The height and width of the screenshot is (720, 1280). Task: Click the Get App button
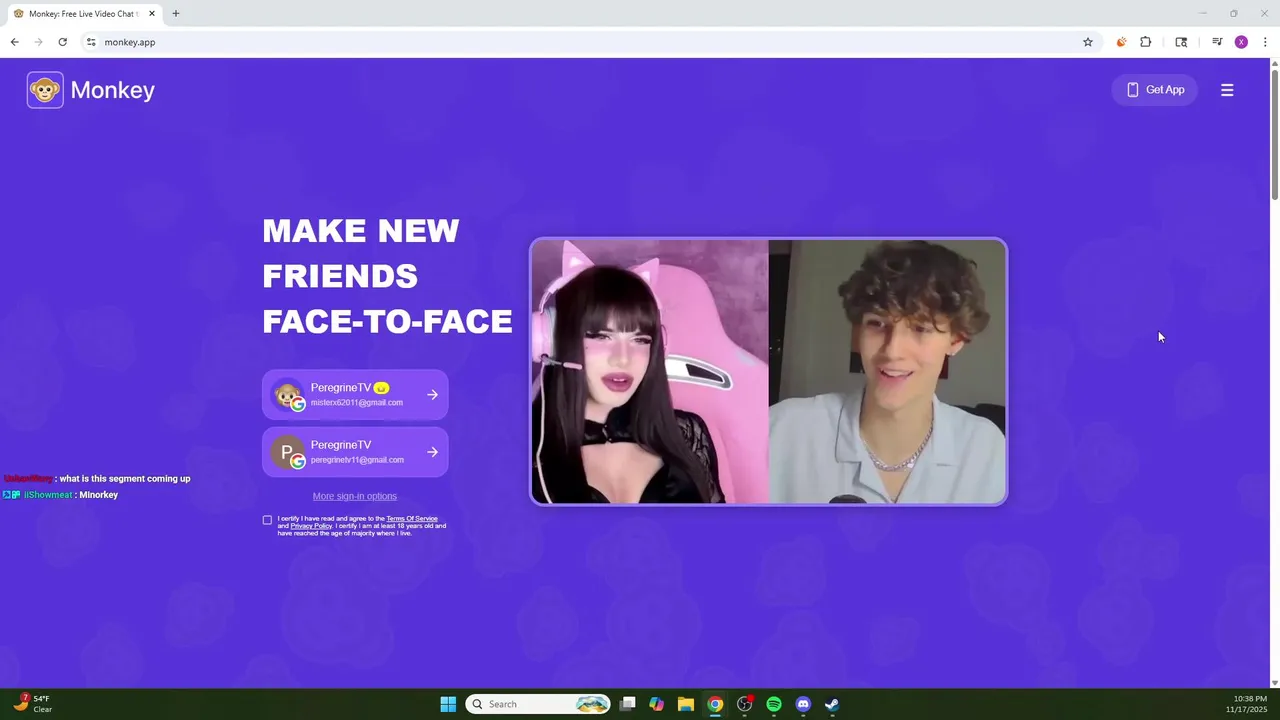pos(1155,90)
